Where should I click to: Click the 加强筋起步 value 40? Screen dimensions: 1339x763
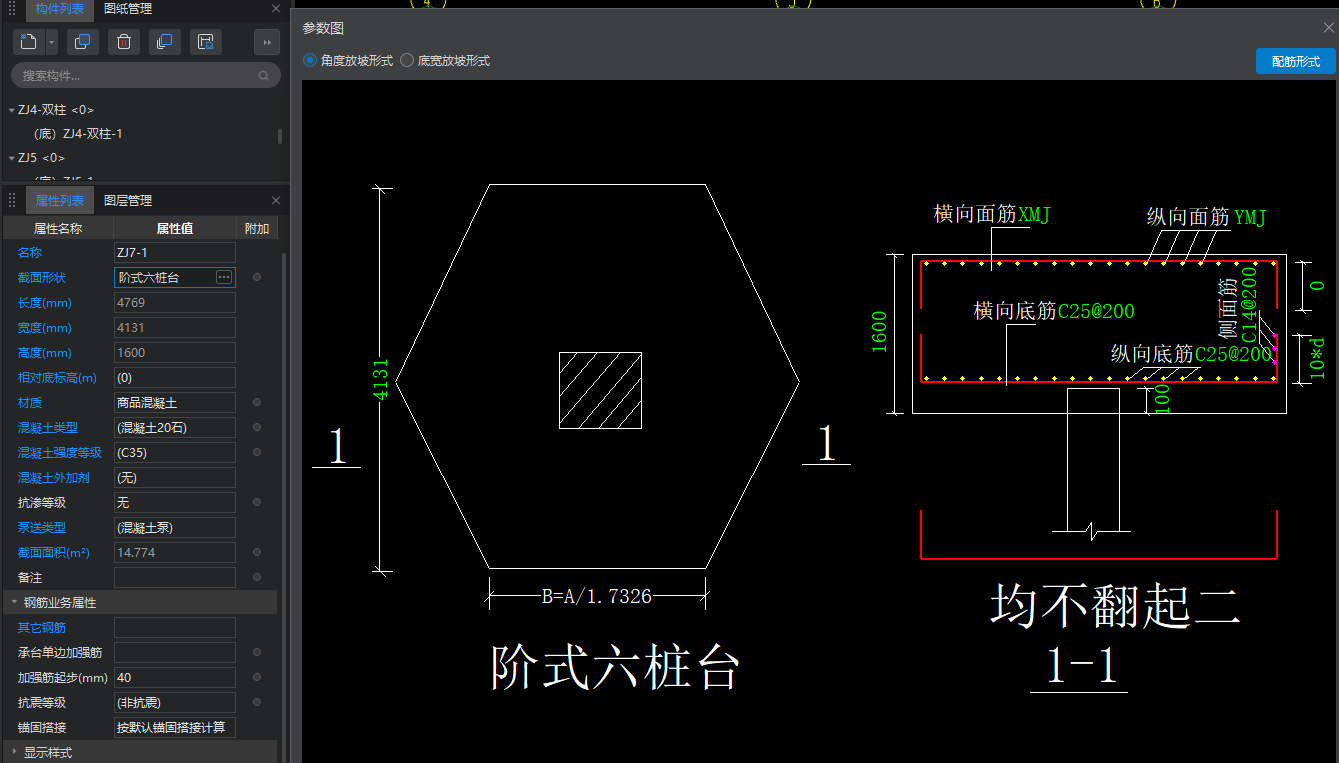[175, 677]
